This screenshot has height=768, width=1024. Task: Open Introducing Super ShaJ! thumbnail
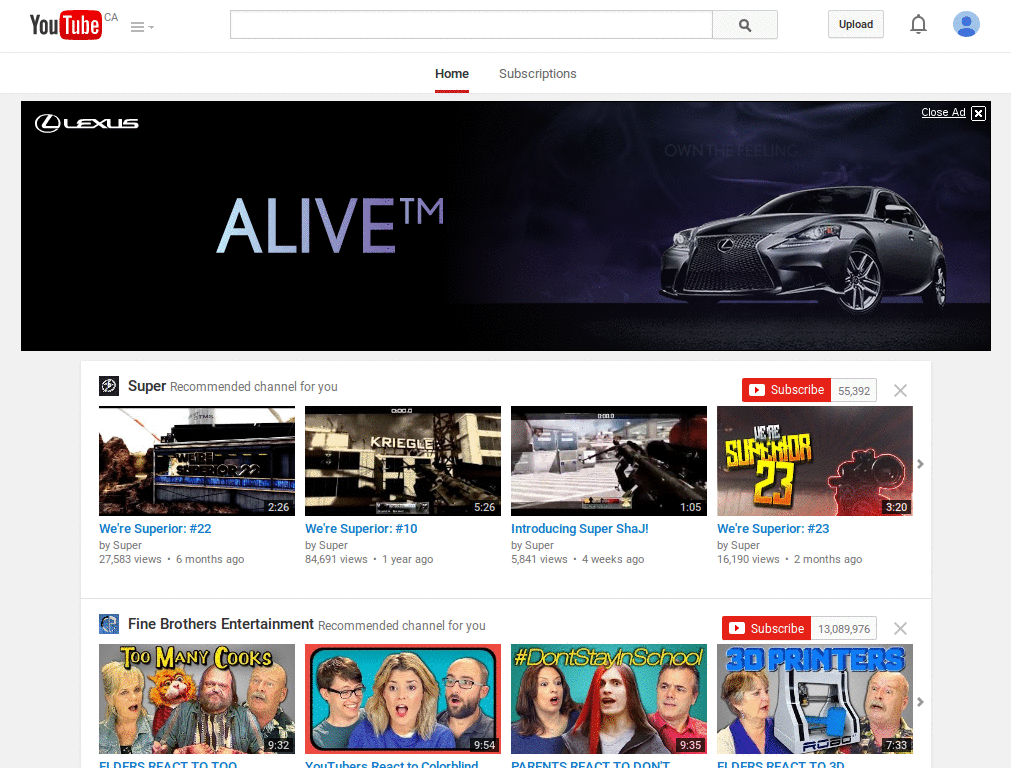(x=609, y=461)
